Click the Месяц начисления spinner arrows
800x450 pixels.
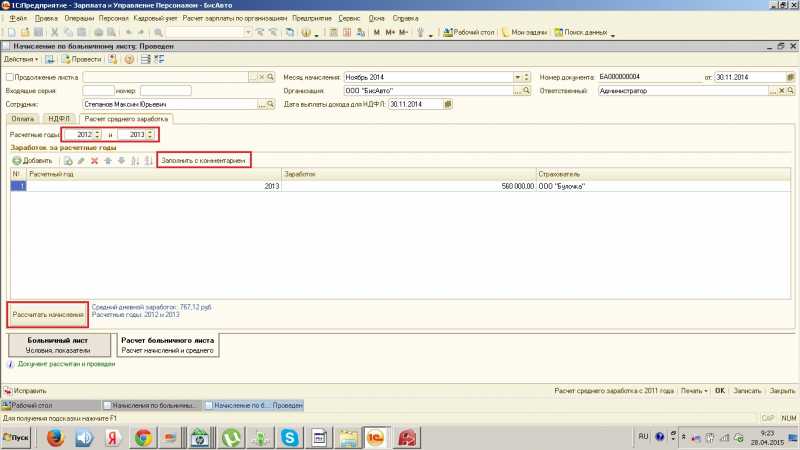(527, 77)
